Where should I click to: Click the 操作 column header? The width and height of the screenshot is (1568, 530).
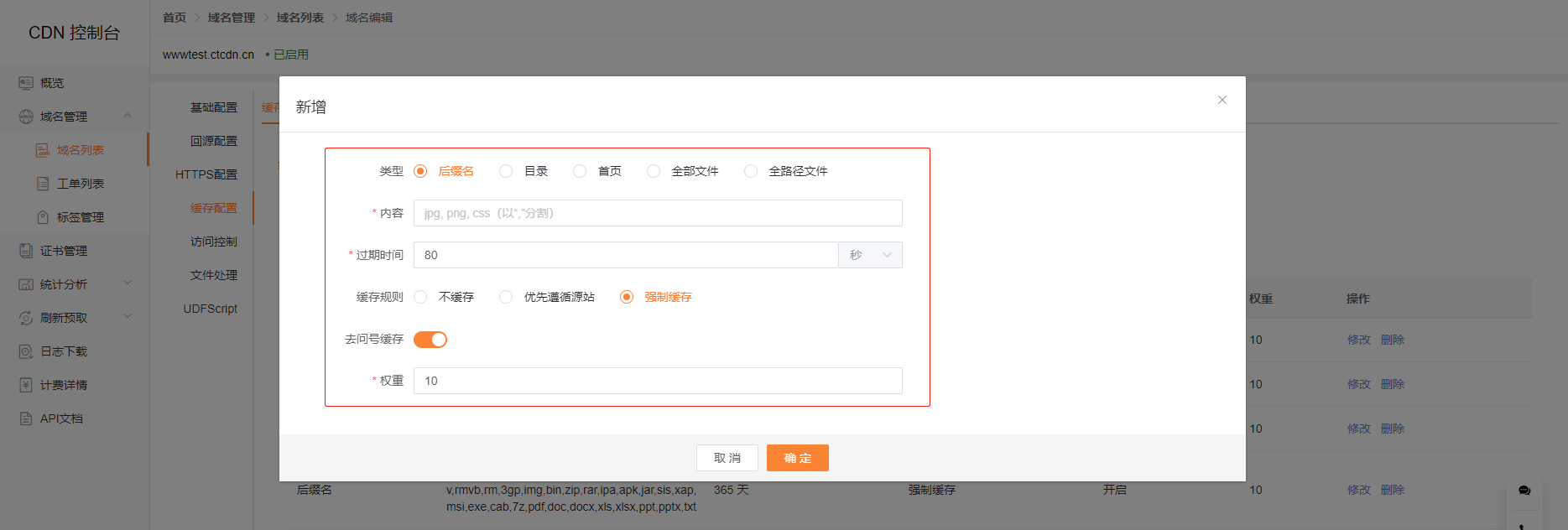tap(1358, 299)
